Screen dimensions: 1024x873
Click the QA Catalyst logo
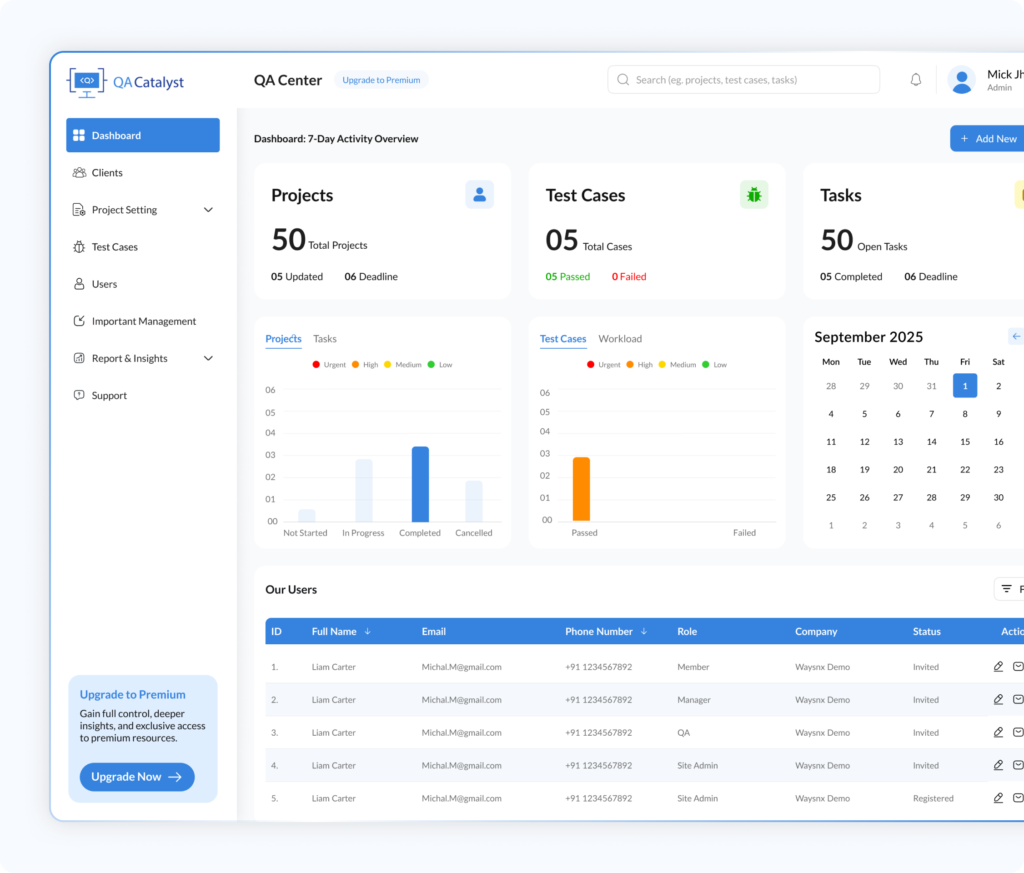click(x=126, y=82)
